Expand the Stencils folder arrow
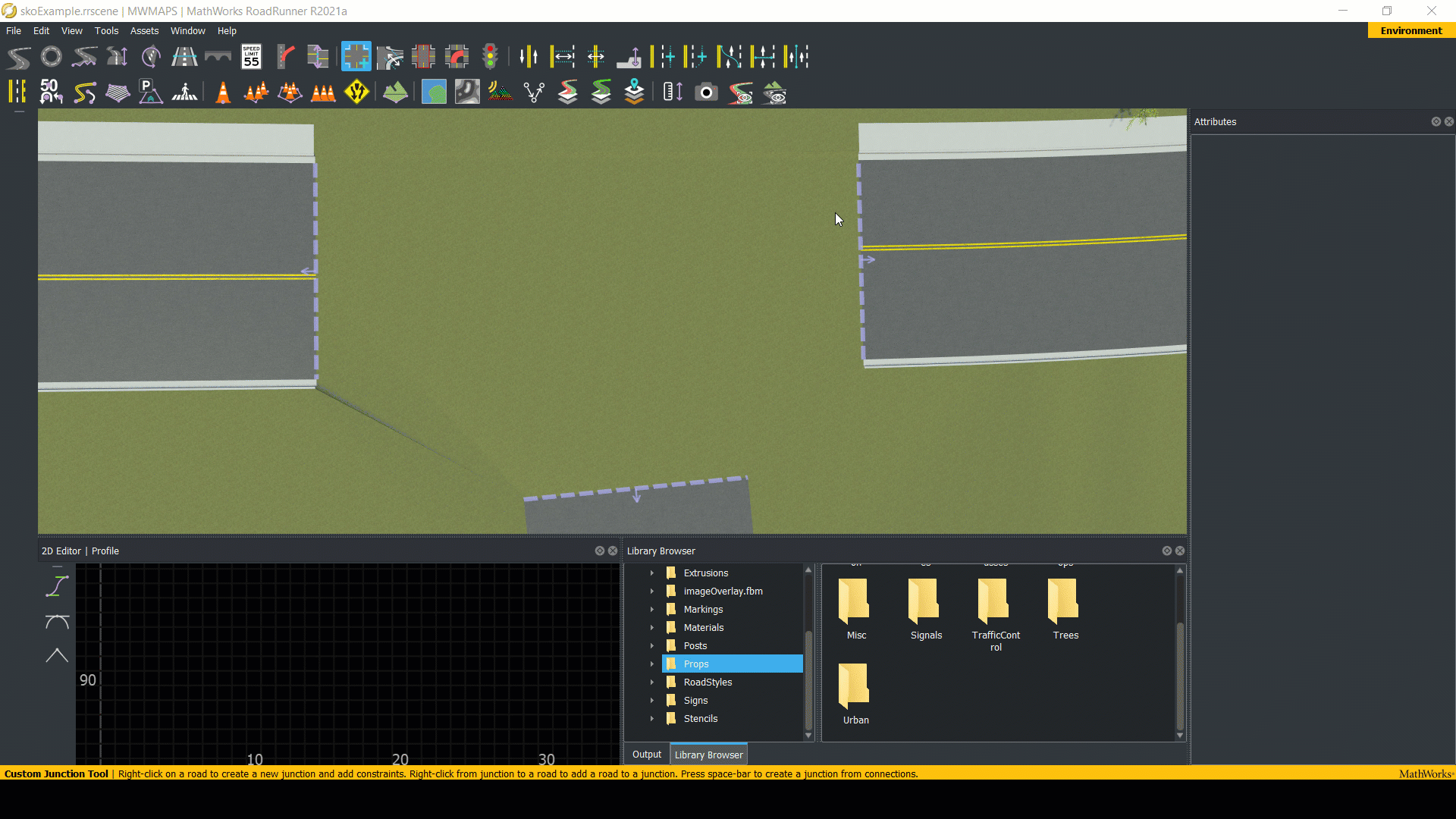Viewport: 1456px width, 819px height. coord(651,719)
